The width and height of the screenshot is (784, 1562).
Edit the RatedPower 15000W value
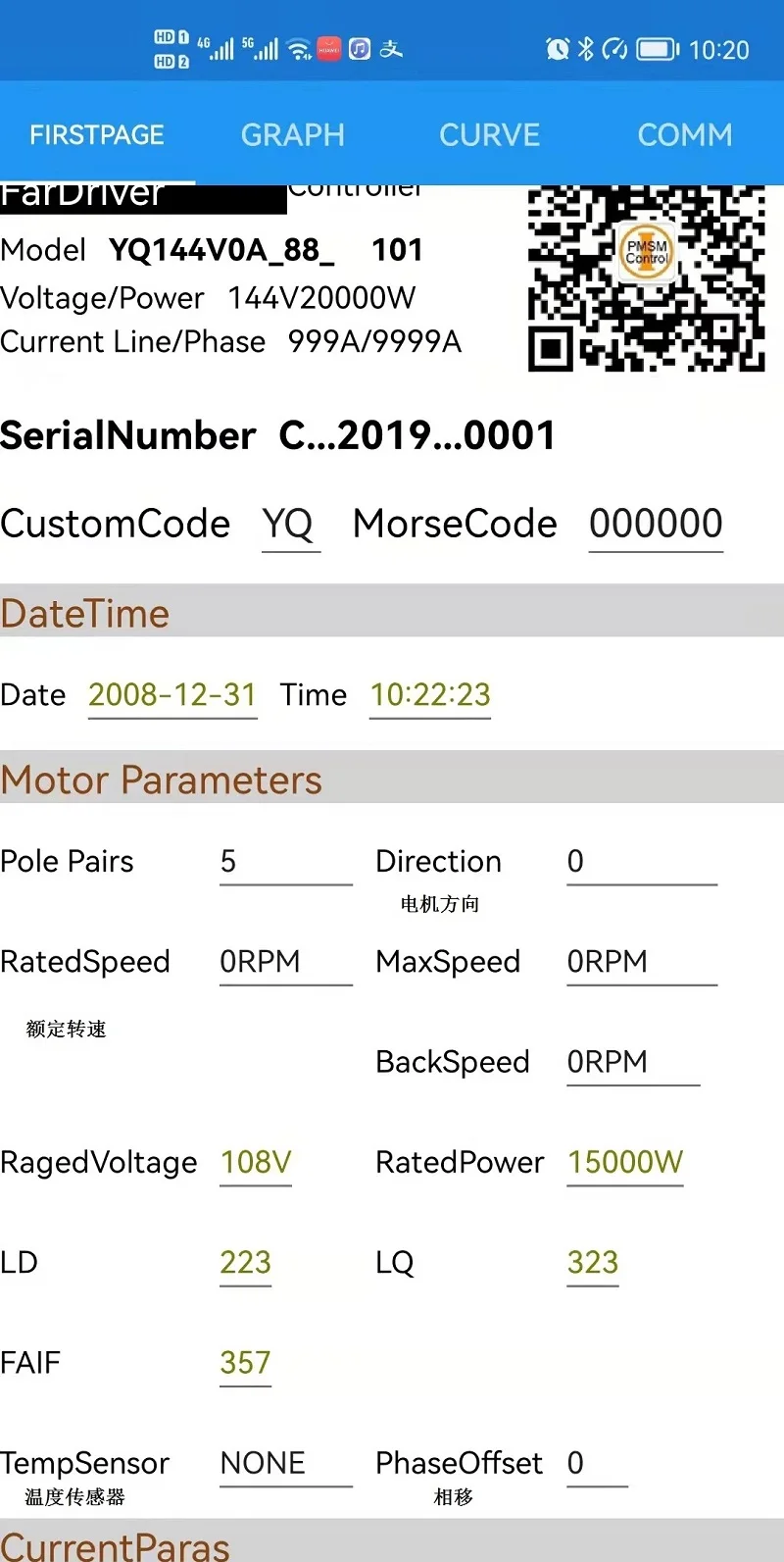click(625, 1163)
